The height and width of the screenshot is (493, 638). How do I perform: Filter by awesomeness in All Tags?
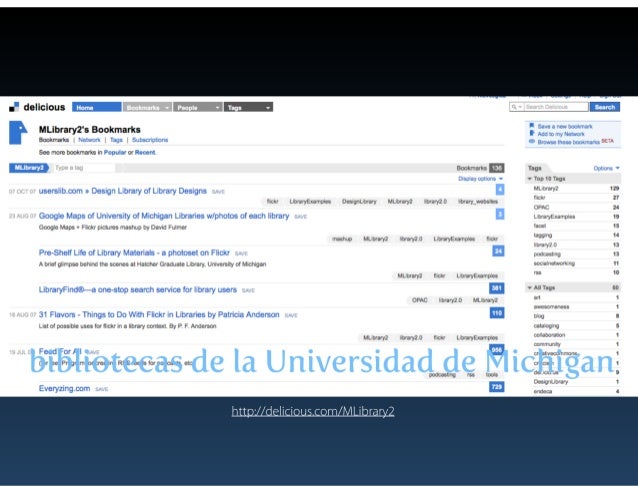pos(551,307)
